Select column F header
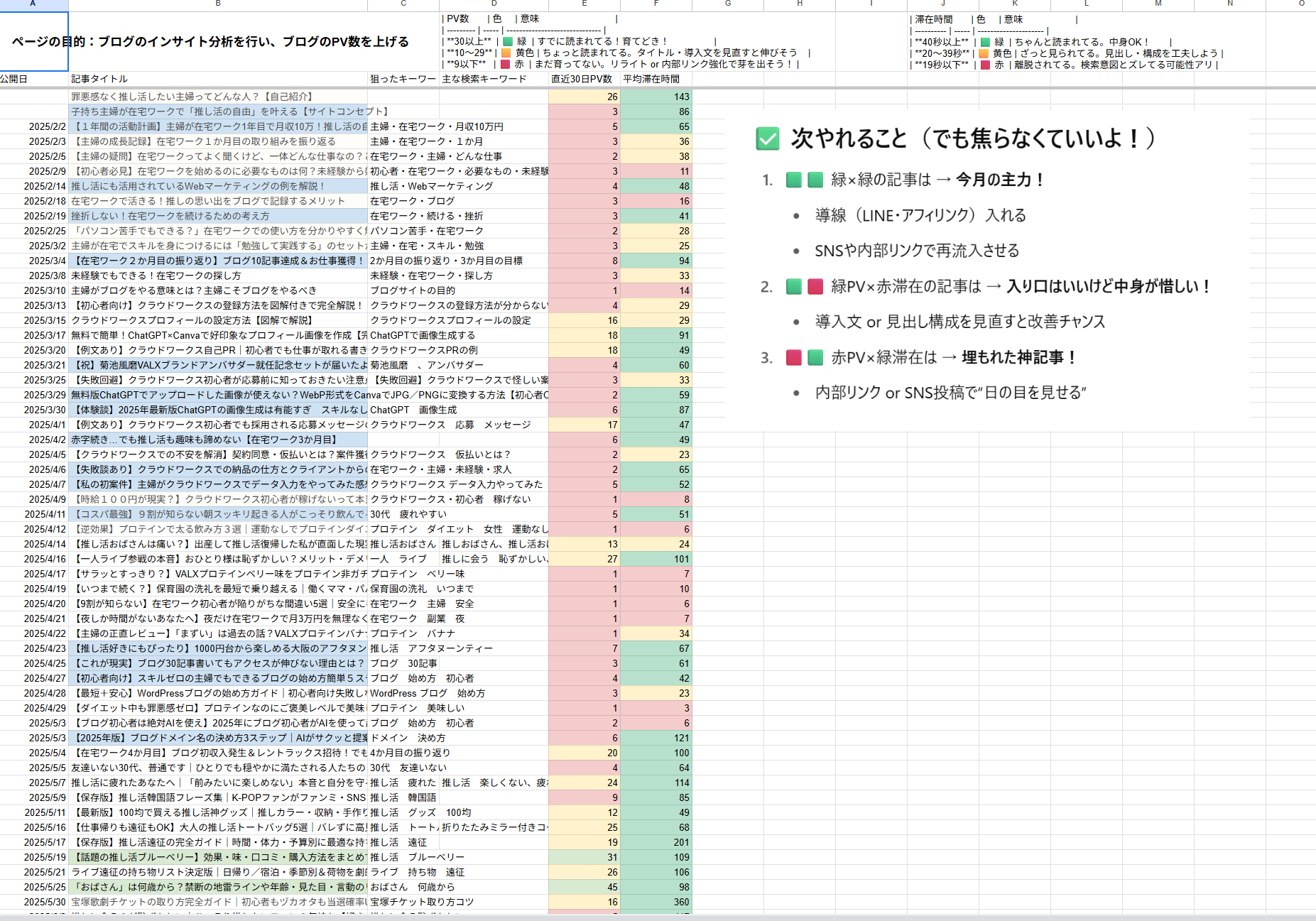This screenshot has height=921, width=1316. 656,4
